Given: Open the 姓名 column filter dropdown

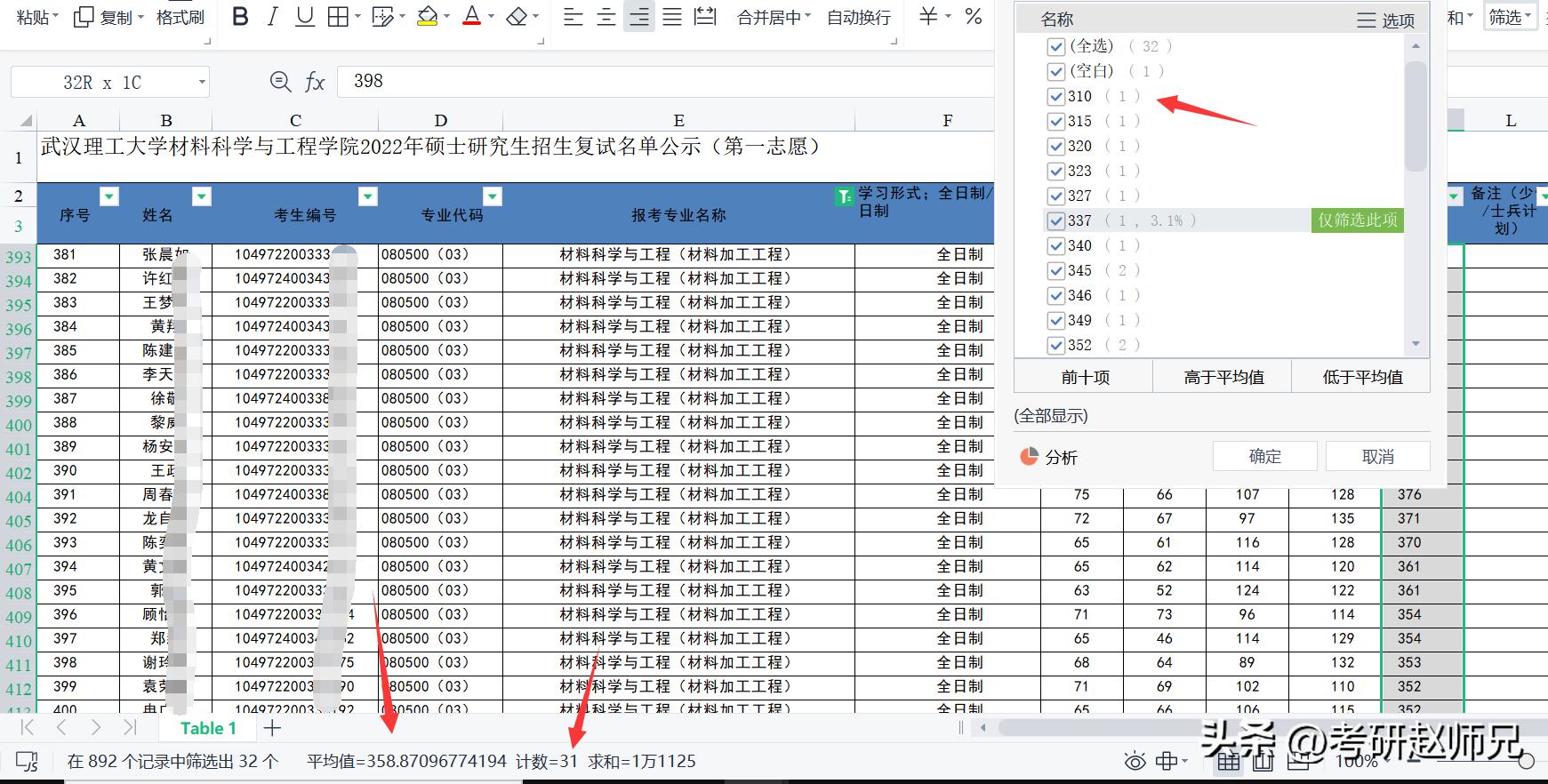Looking at the screenshot, I should (202, 196).
